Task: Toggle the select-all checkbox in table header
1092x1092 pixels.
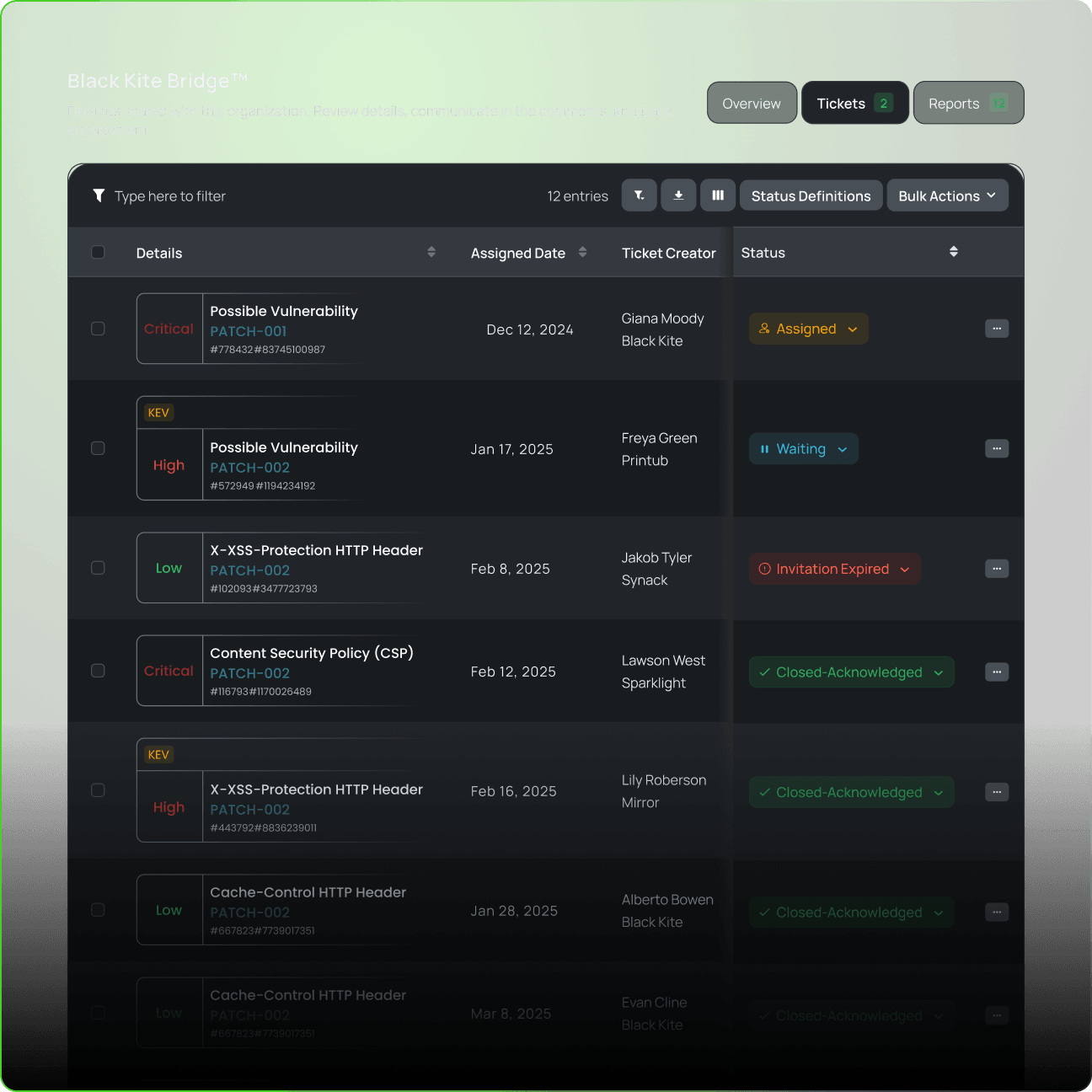Action: point(98,252)
